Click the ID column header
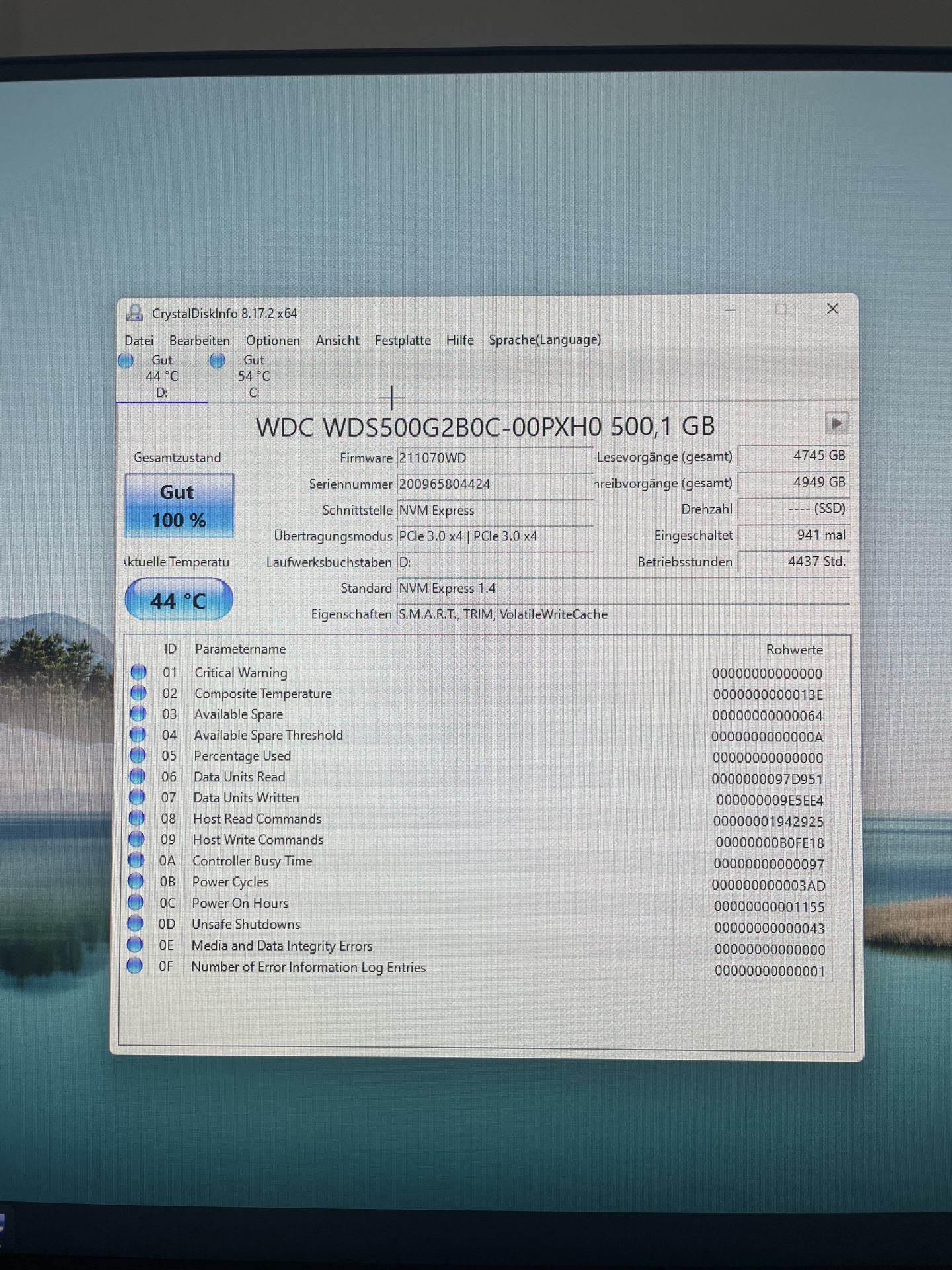This screenshot has height=1270, width=952. tap(171, 649)
